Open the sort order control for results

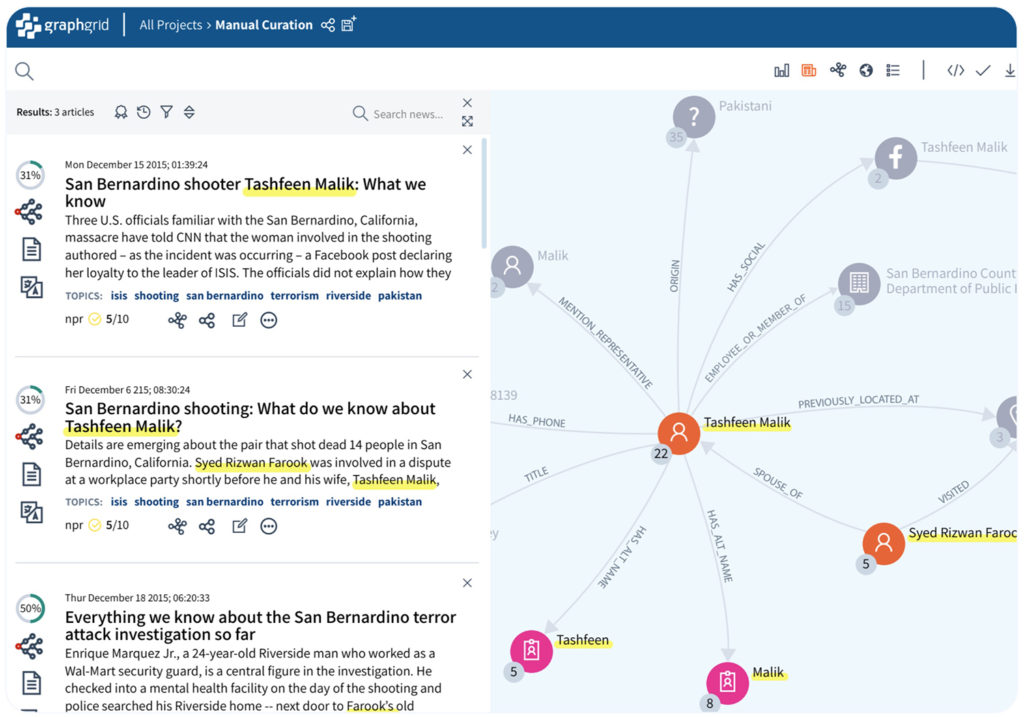click(189, 112)
